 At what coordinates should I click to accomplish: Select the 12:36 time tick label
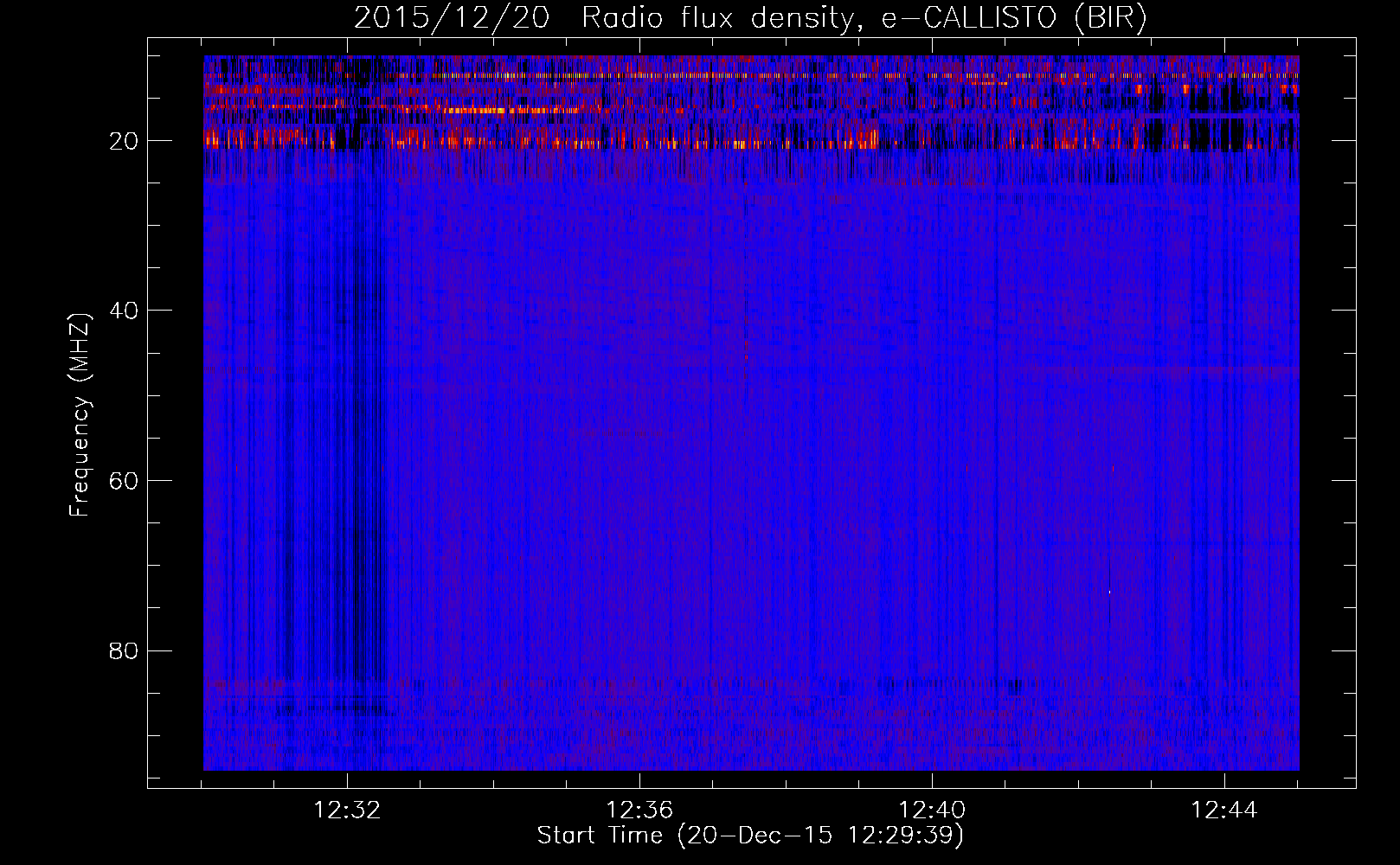point(639,811)
